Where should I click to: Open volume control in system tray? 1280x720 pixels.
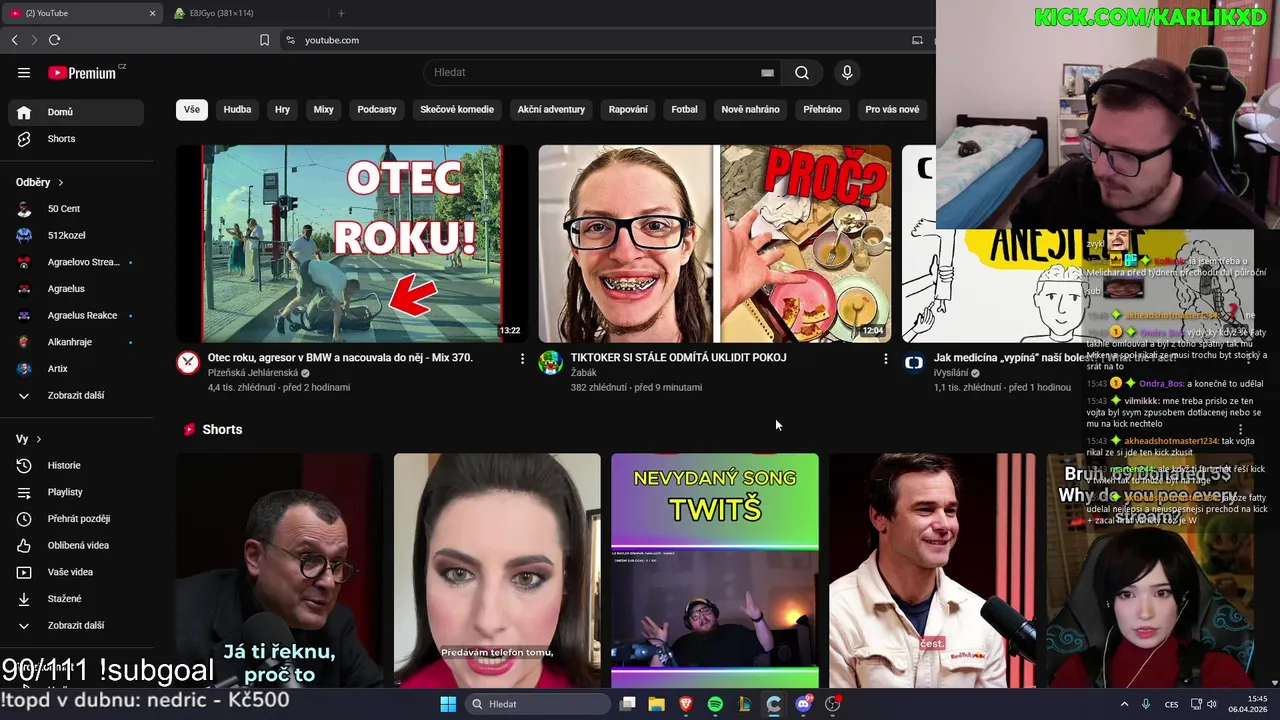click(x=1212, y=704)
